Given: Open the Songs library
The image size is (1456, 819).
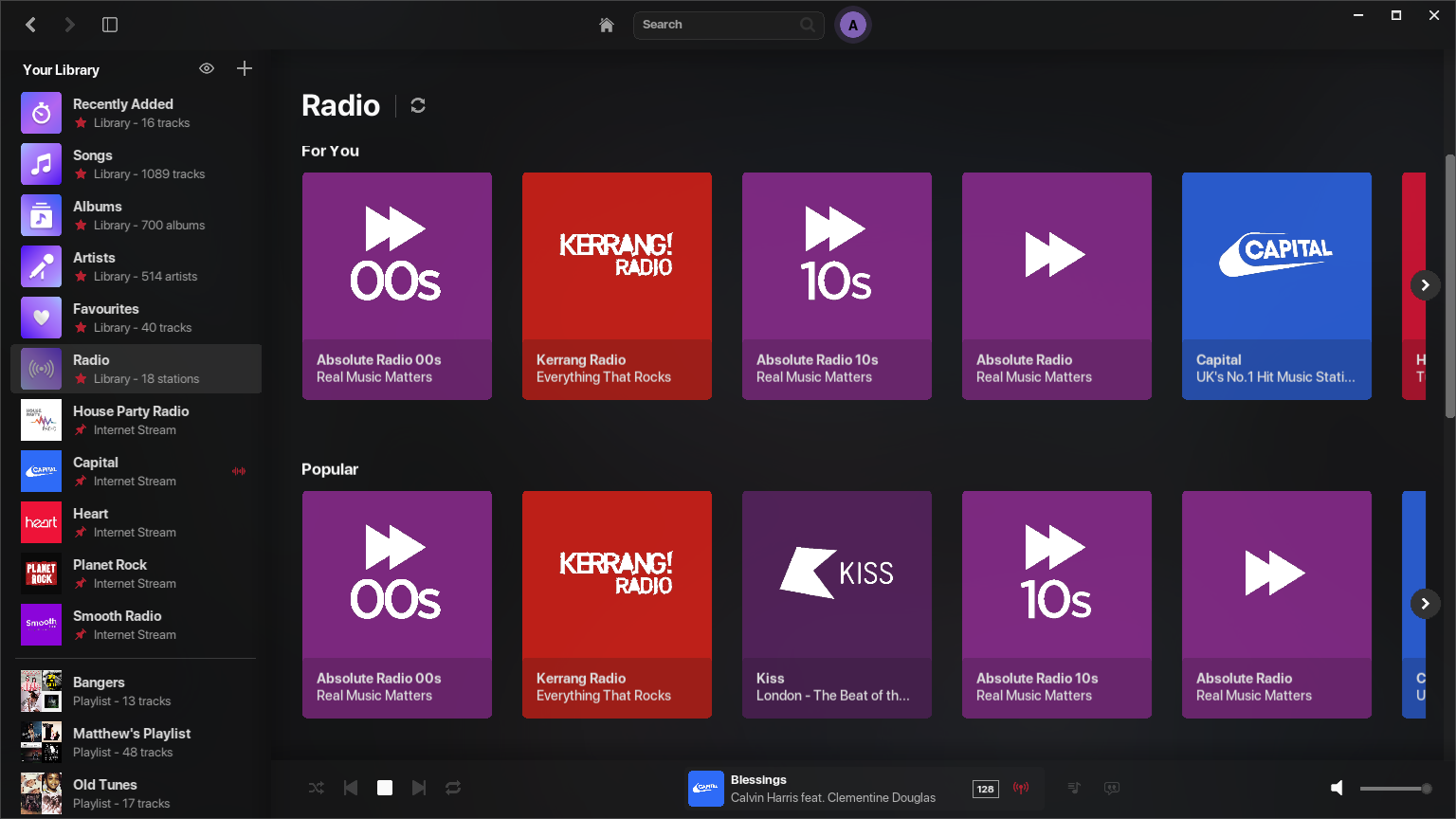Looking at the screenshot, I should [136, 164].
